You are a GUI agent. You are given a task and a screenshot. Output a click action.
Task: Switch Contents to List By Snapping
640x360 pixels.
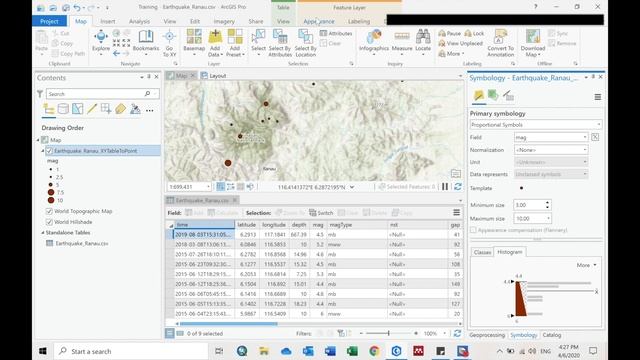(x=106, y=109)
